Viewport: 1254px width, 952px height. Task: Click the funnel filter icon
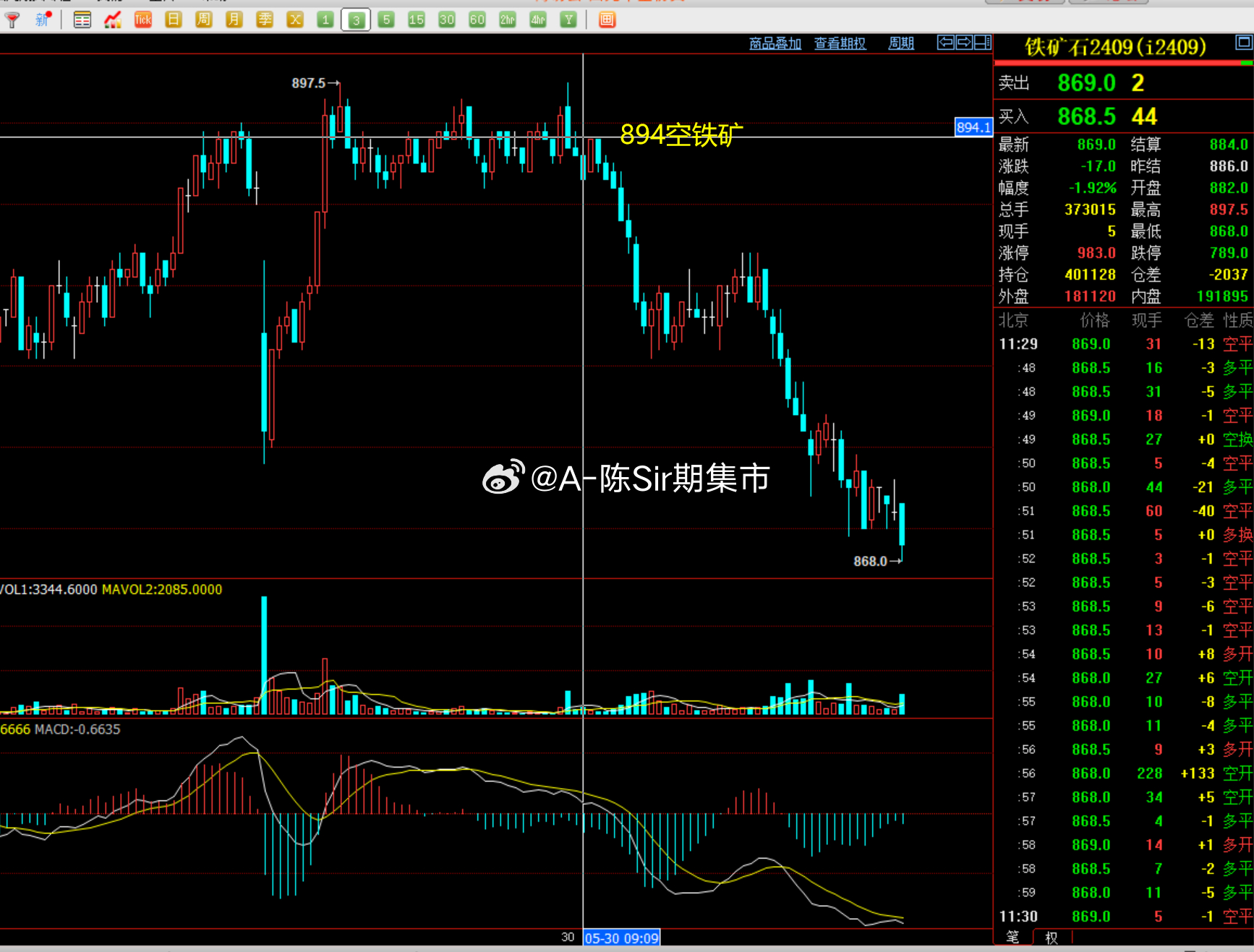pyautogui.click(x=12, y=20)
